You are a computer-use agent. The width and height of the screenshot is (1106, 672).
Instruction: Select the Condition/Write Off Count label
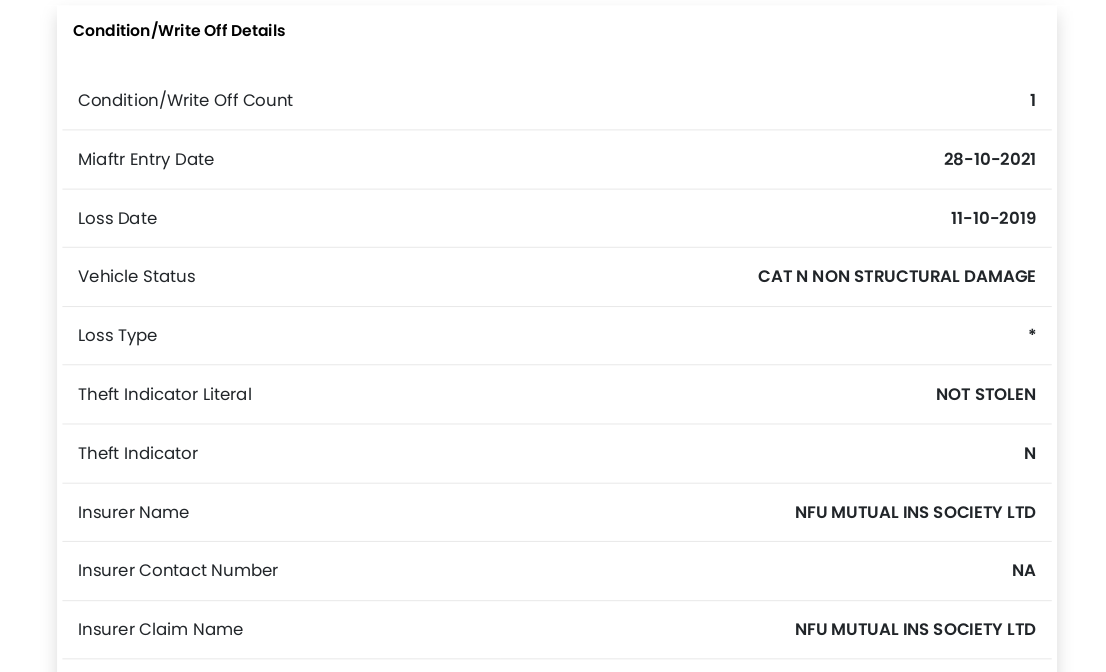[185, 100]
